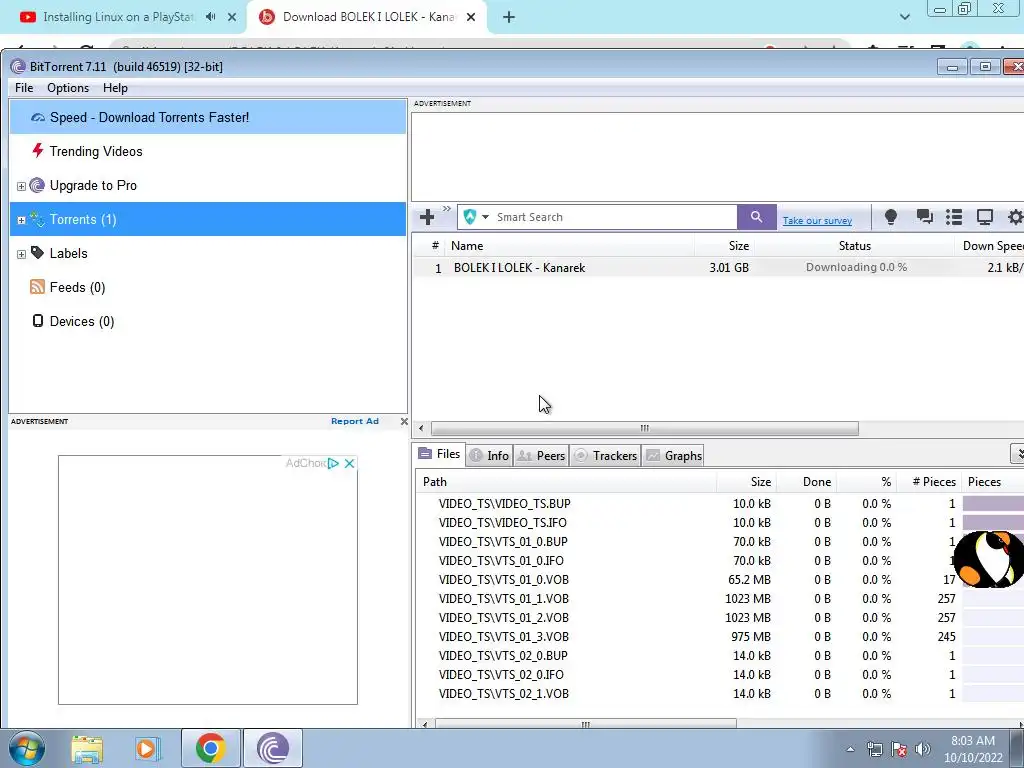Open Windows Start menu orb
The image size is (1024, 768).
27,748
